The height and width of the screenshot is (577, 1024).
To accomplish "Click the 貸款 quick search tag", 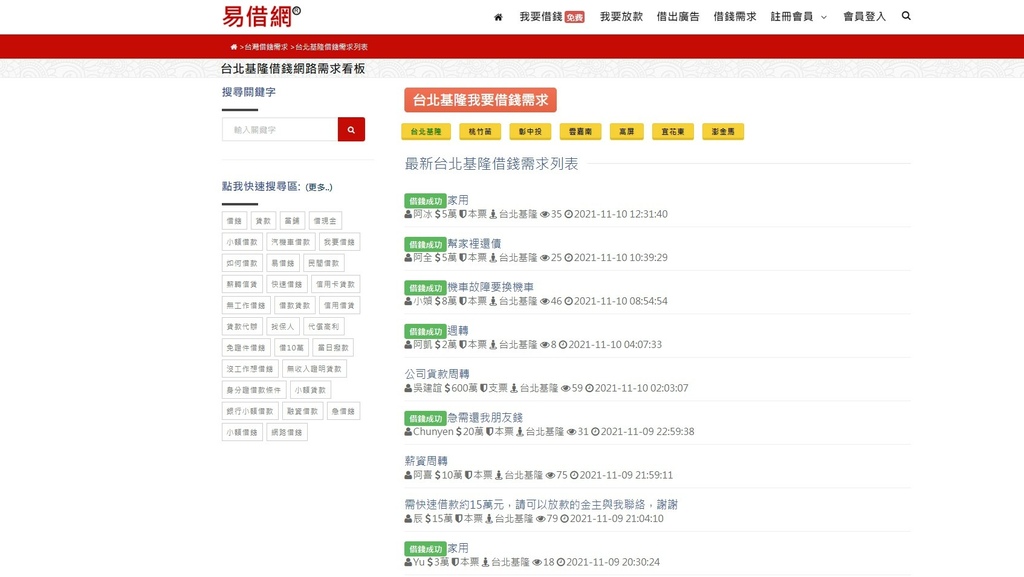I will (x=263, y=221).
